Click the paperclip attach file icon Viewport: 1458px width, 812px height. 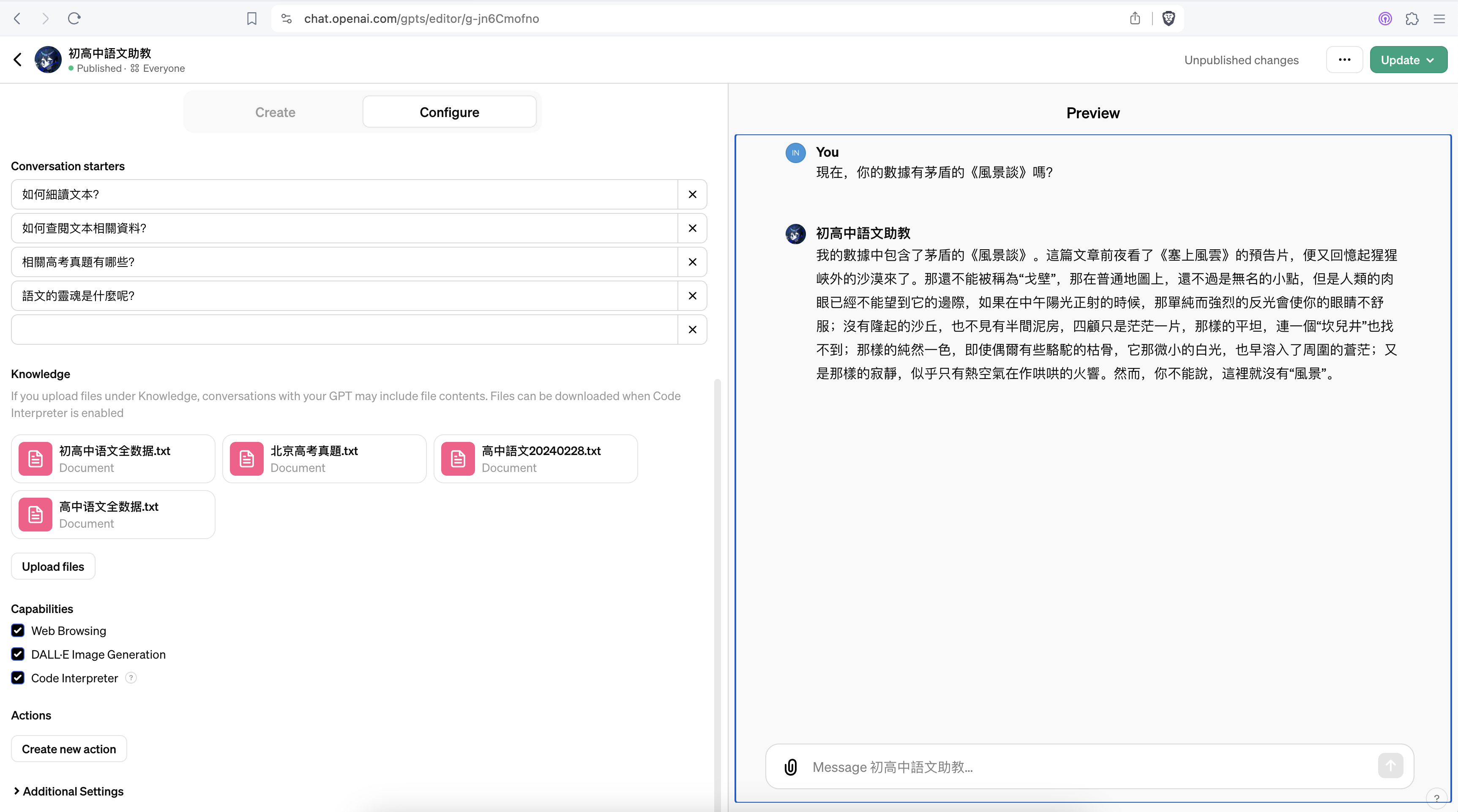click(x=791, y=767)
